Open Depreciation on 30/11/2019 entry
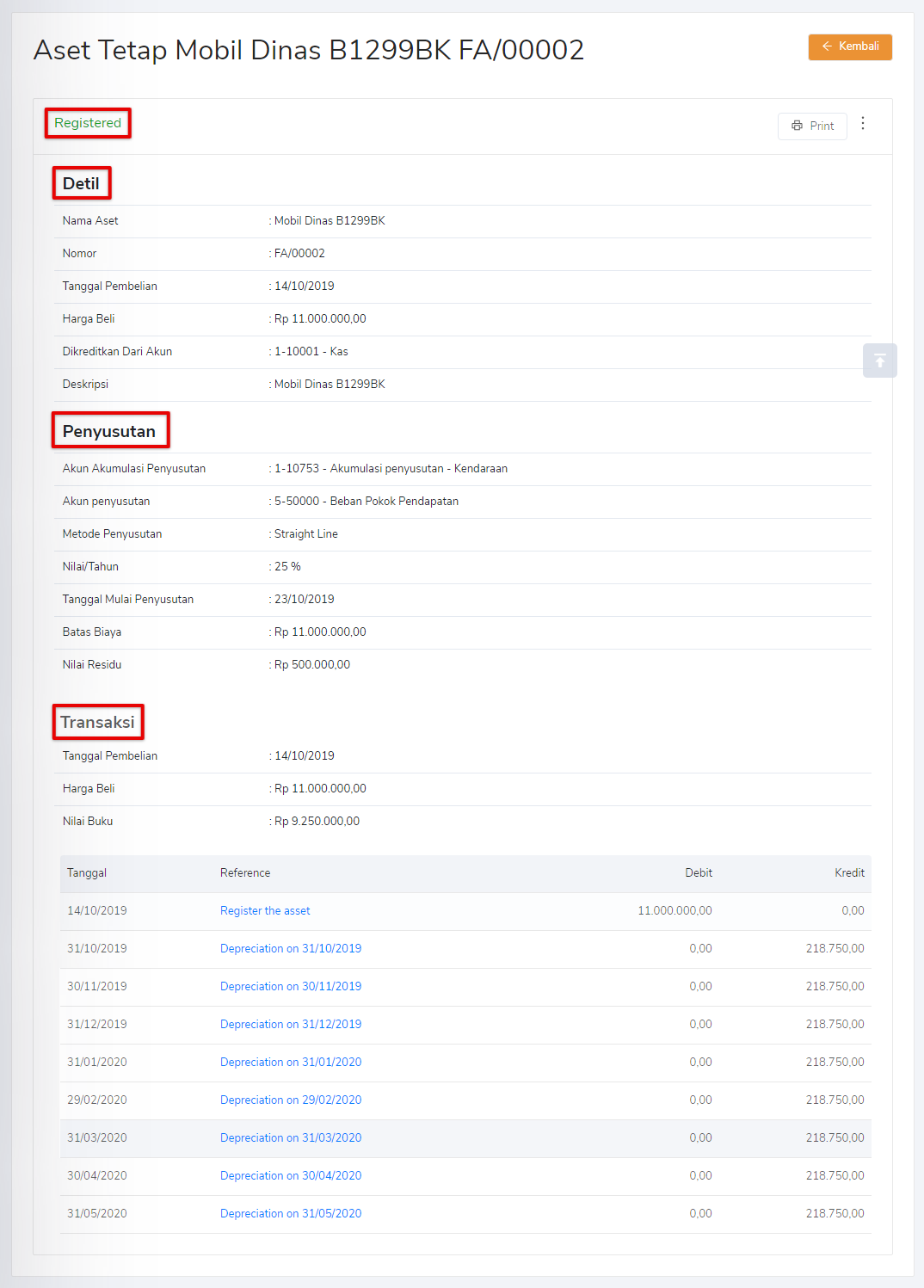This screenshot has height=1288, width=924. point(290,986)
